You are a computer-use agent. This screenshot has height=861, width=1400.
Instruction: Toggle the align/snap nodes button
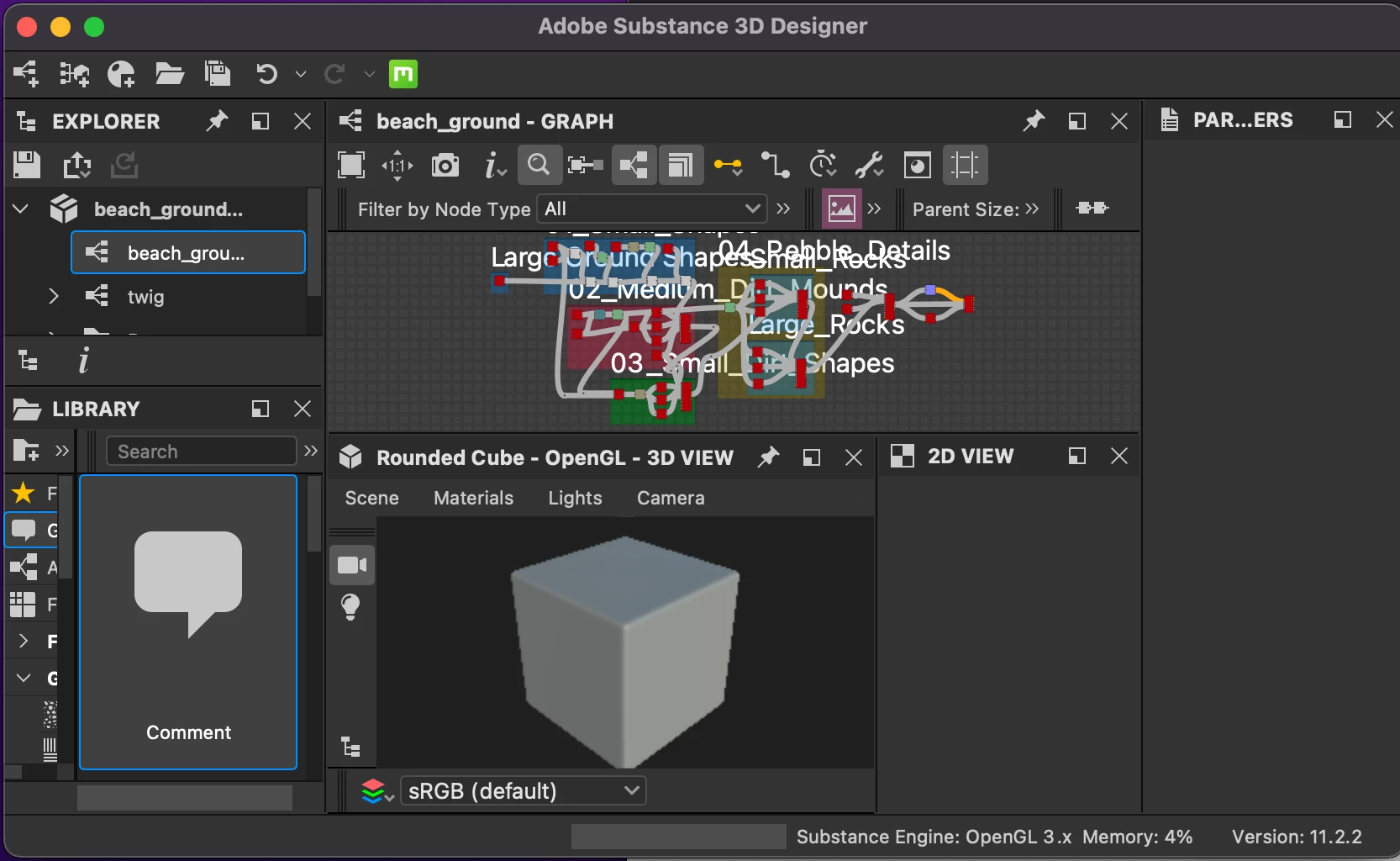click(965, 165)
